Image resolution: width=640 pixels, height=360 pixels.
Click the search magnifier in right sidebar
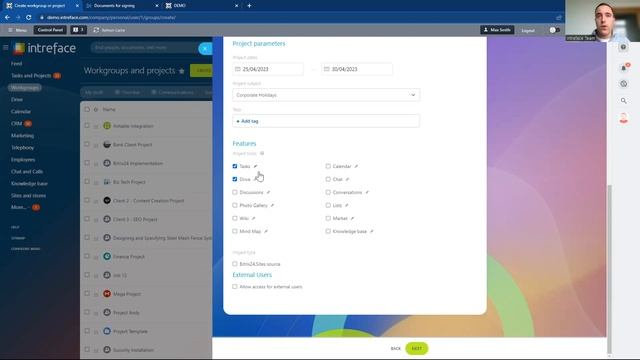click(624, 100)
